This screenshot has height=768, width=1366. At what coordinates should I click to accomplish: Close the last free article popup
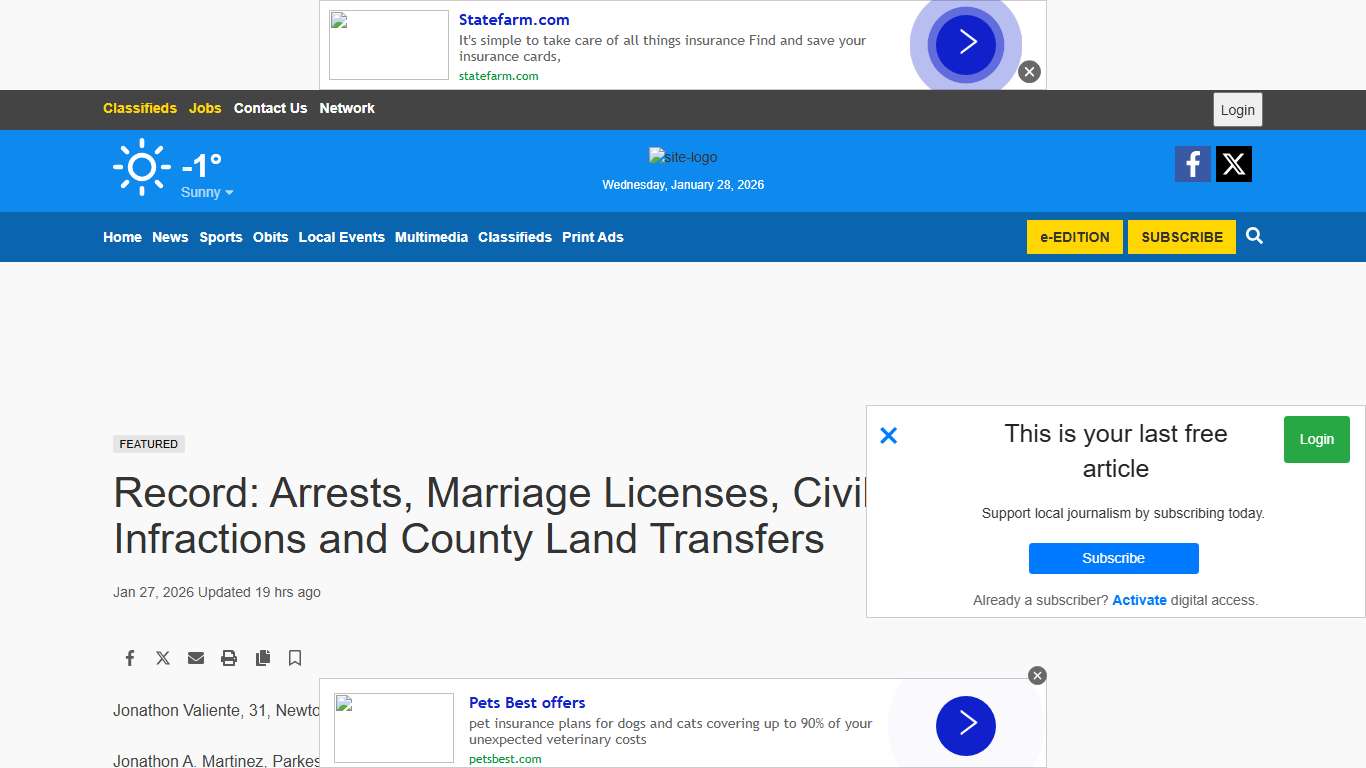pos(888,435)
